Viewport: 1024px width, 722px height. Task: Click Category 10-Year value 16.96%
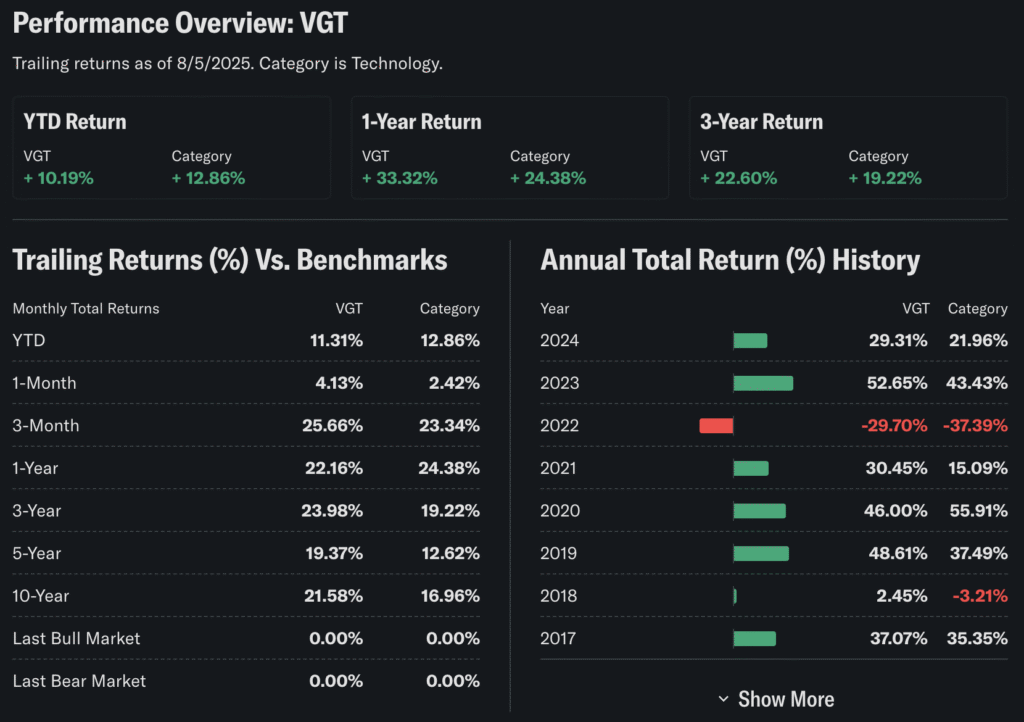[450, 596]
